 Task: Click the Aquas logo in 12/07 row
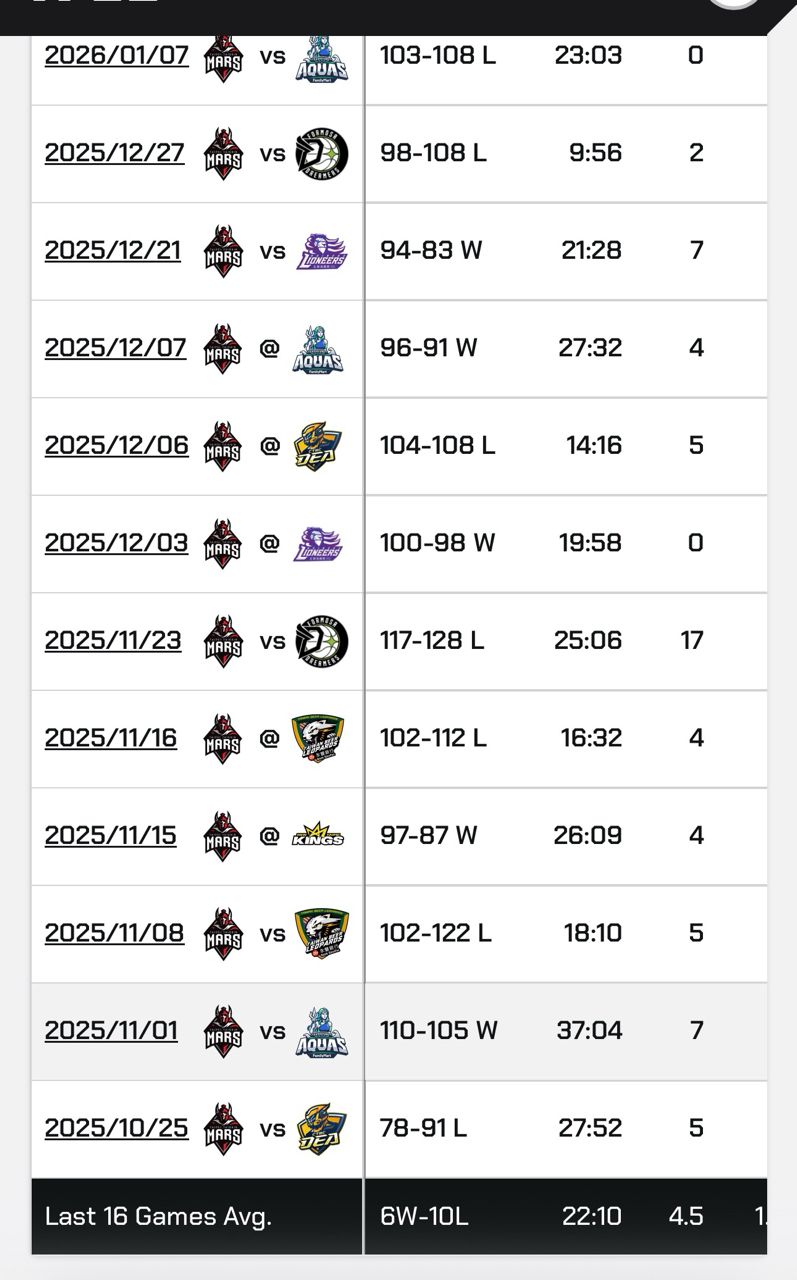click(x=319, y=348)
